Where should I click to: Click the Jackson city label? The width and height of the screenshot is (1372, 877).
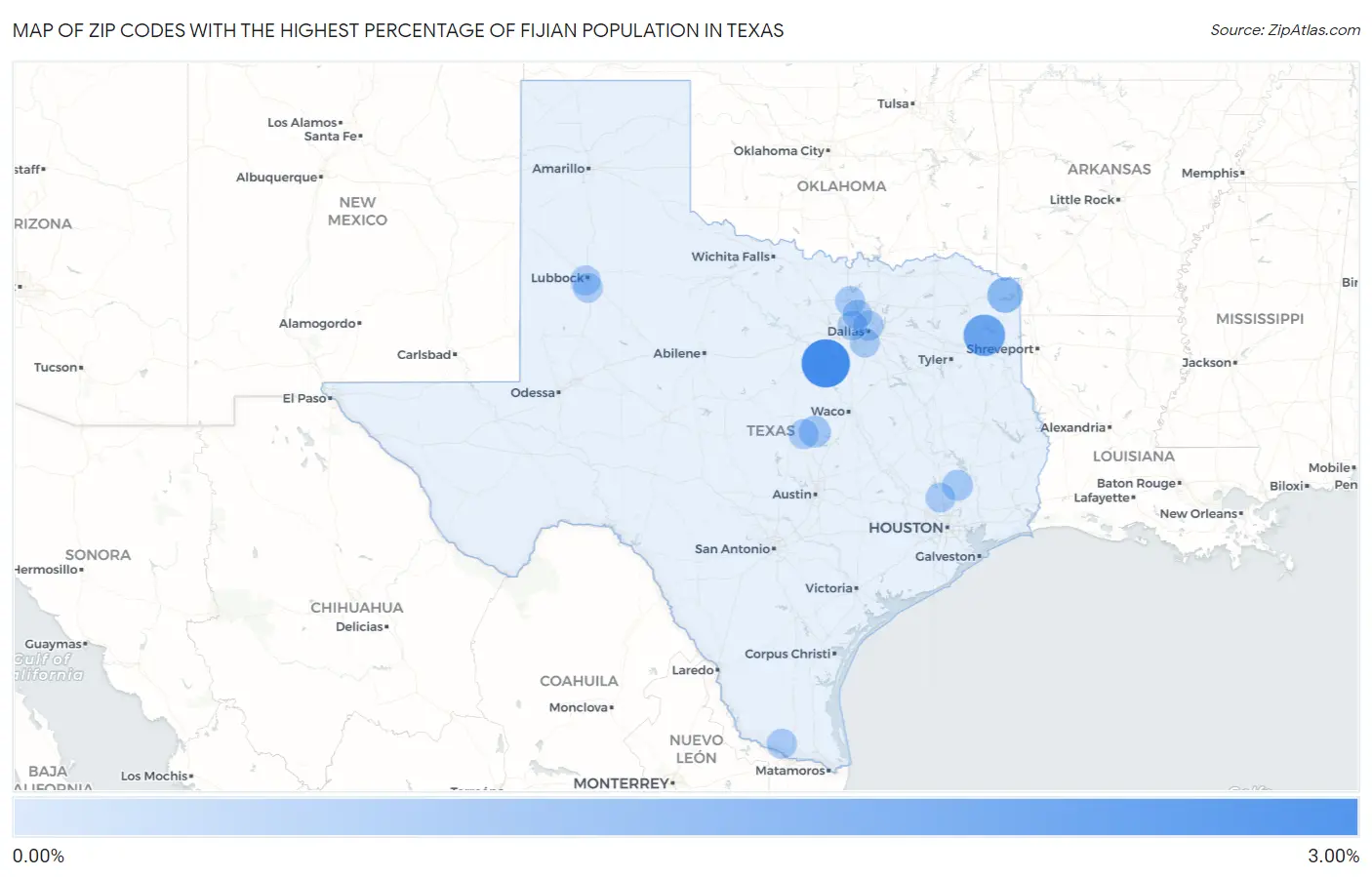(x=1207, y=363)
